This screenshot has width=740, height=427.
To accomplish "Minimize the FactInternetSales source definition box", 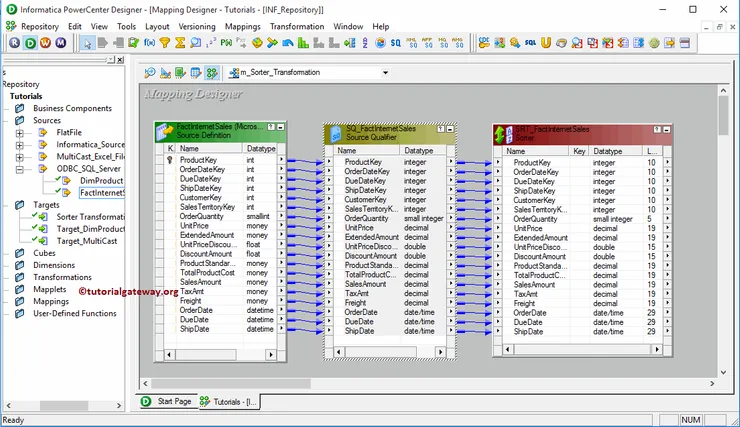I will point(280,127).
